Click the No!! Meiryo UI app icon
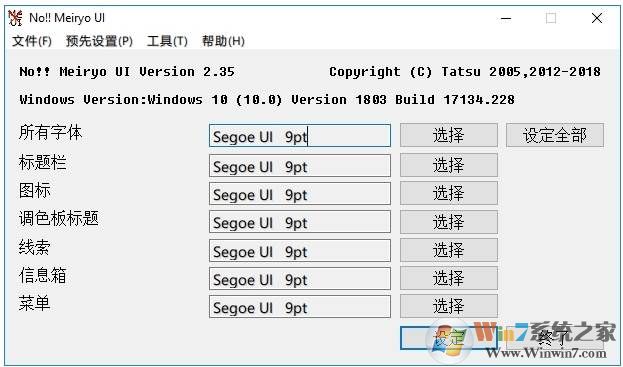This screenshot has height=367, width=623. pos(15,18)
